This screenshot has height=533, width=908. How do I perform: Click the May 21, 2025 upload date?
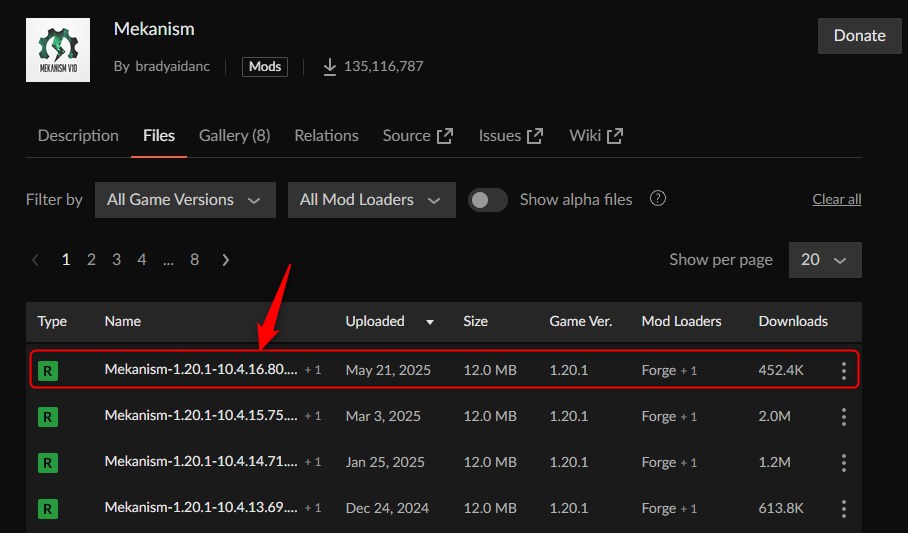pos(388,371)
